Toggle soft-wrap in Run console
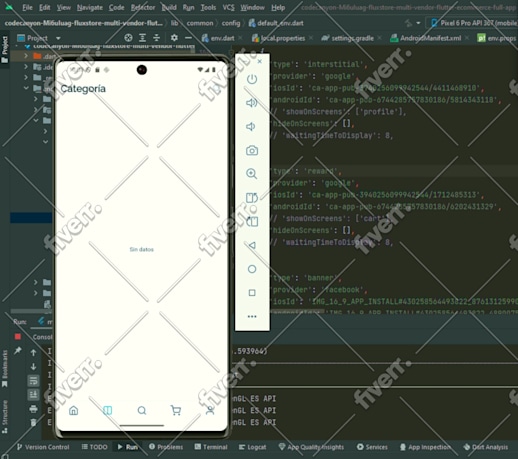The width and height of the screenshot is (518, 459). coord(33,381)
